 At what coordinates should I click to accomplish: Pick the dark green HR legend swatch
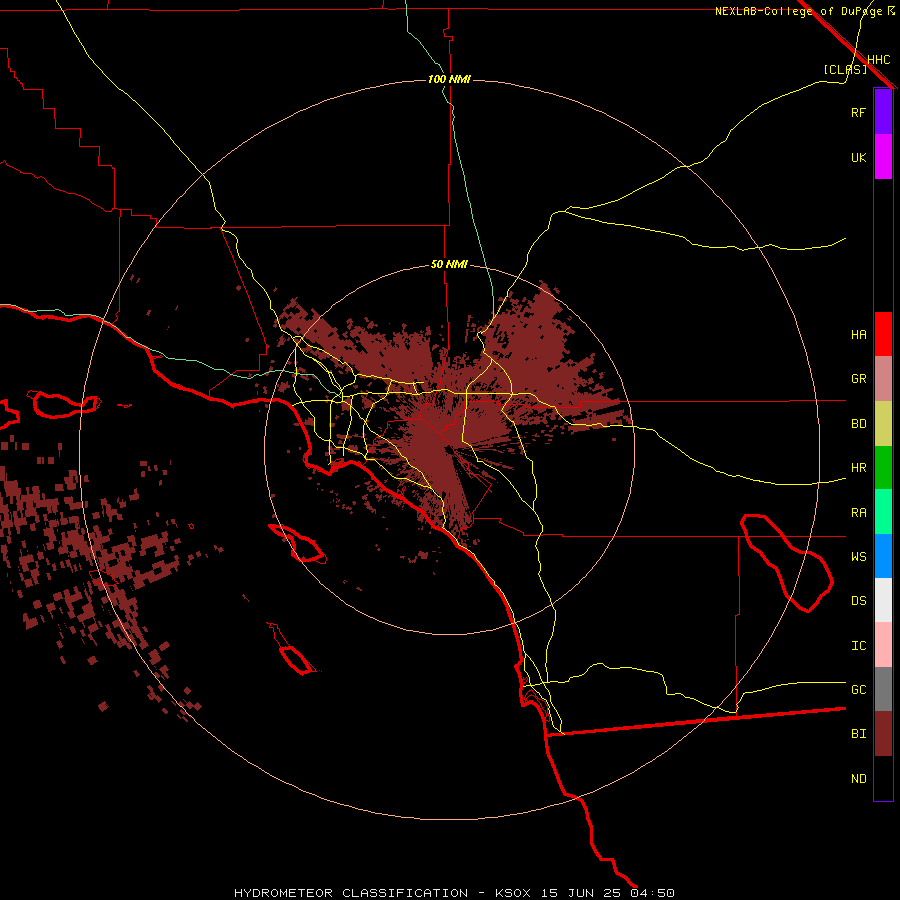click(x=883, y=468)
